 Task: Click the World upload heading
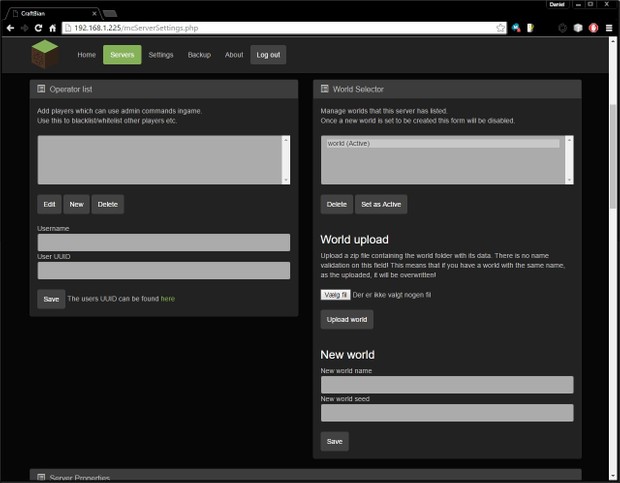tap(354, 240)
